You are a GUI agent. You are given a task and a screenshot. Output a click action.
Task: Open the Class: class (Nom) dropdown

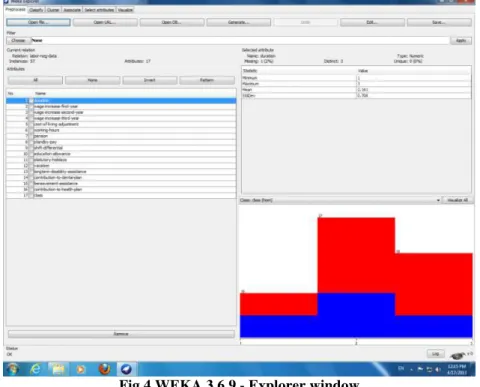[340, 200]
